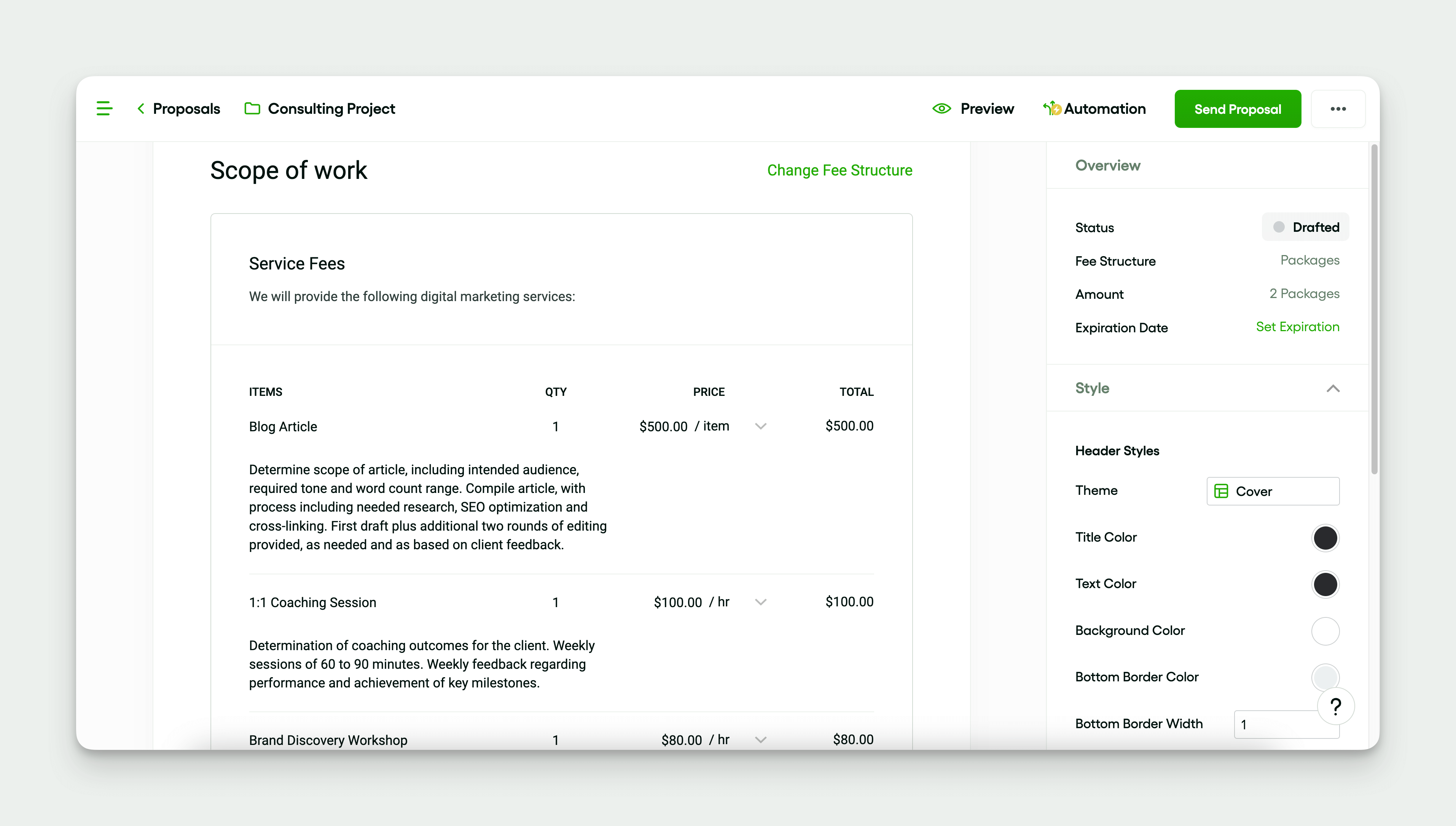Collapse the Style section
This screenshot has width=1456, height=826.
(x=1333, y=389)
